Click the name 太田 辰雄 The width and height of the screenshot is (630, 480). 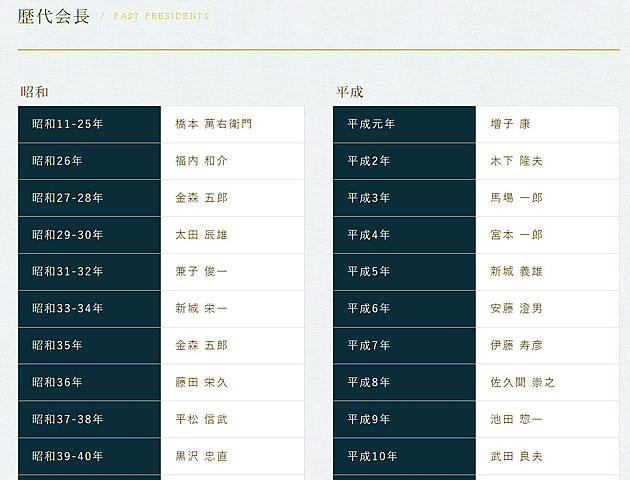(201, 235)
